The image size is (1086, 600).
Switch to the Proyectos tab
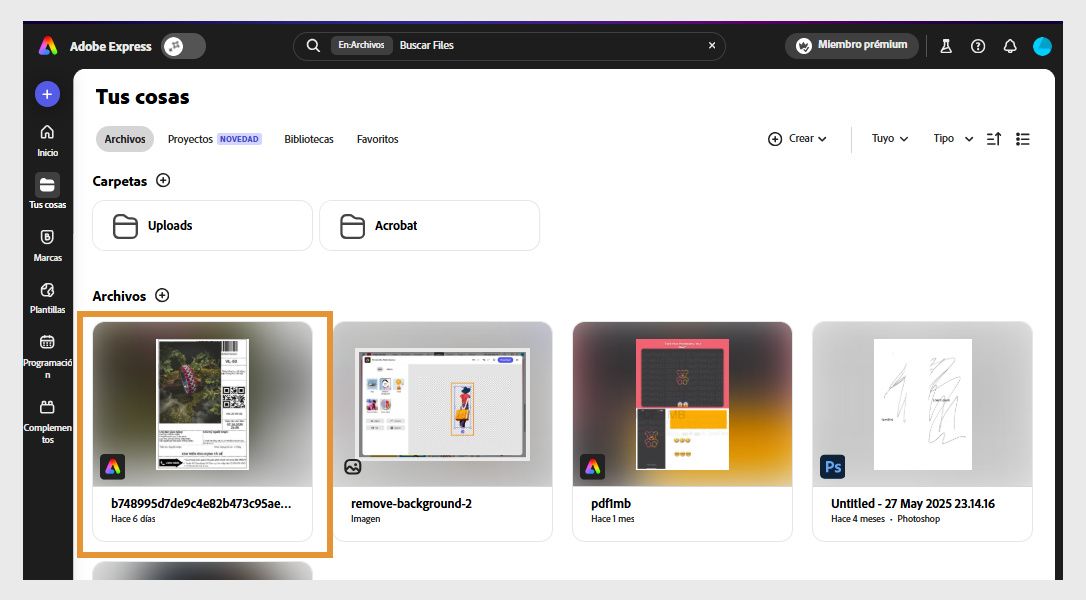tap(190, 139)
